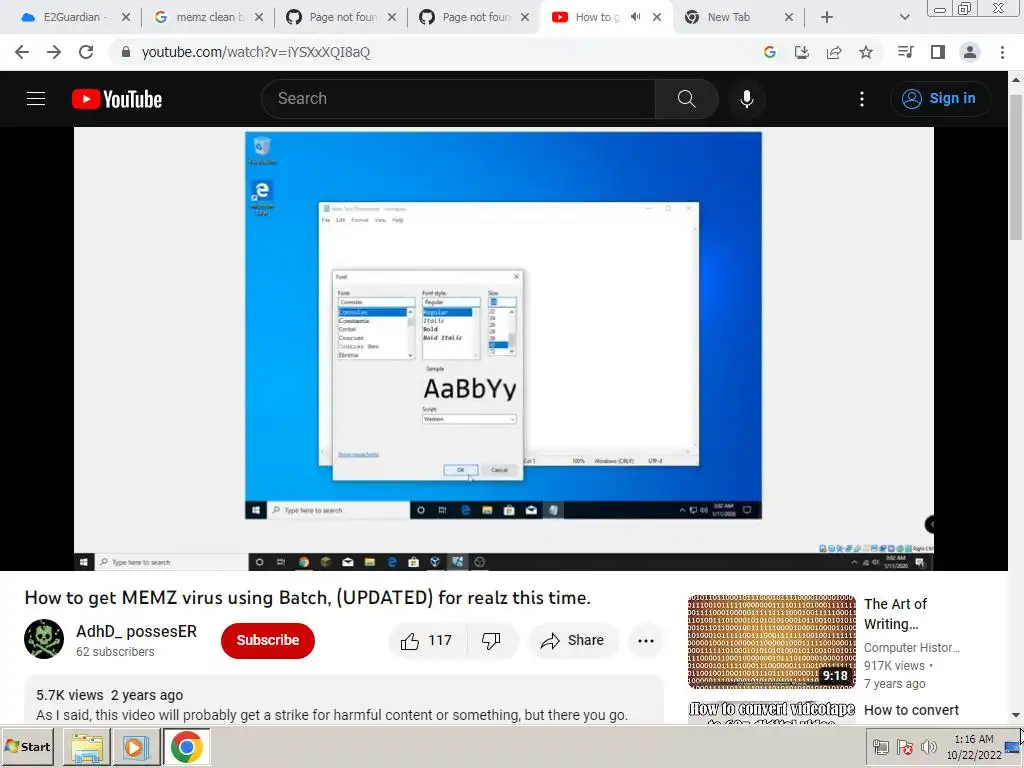The width and height of the screenshot is (1024, 768).
Task: Click the 5.7K views text
Action: (x=69, y=695)
